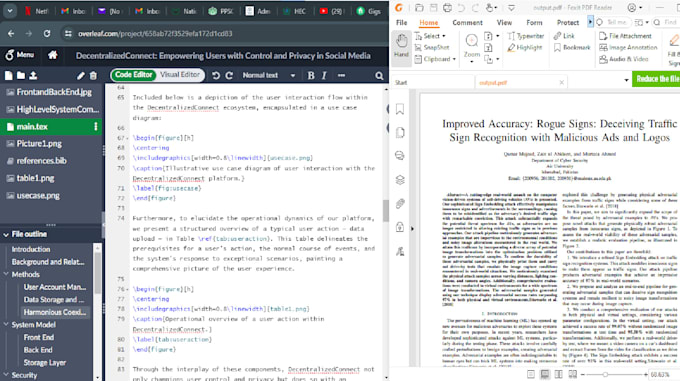Jump to Introduction in outline
Screen dimensions: 680x381
31,249
